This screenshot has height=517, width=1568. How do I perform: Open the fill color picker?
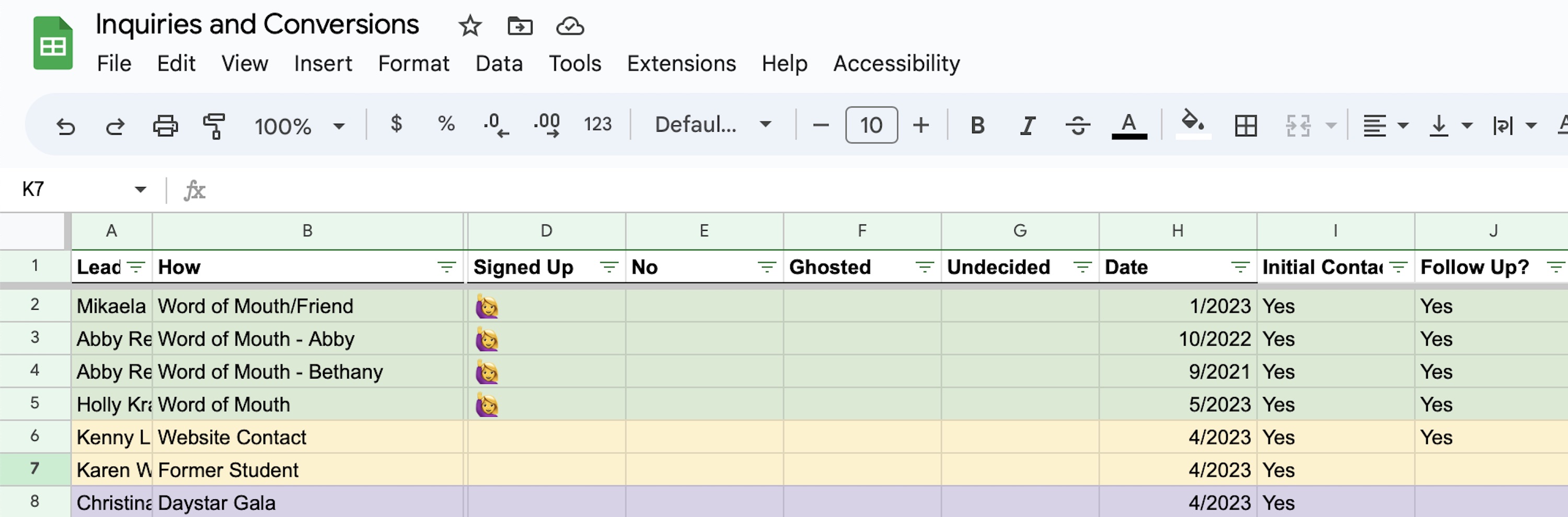(x=1192, y=125)
